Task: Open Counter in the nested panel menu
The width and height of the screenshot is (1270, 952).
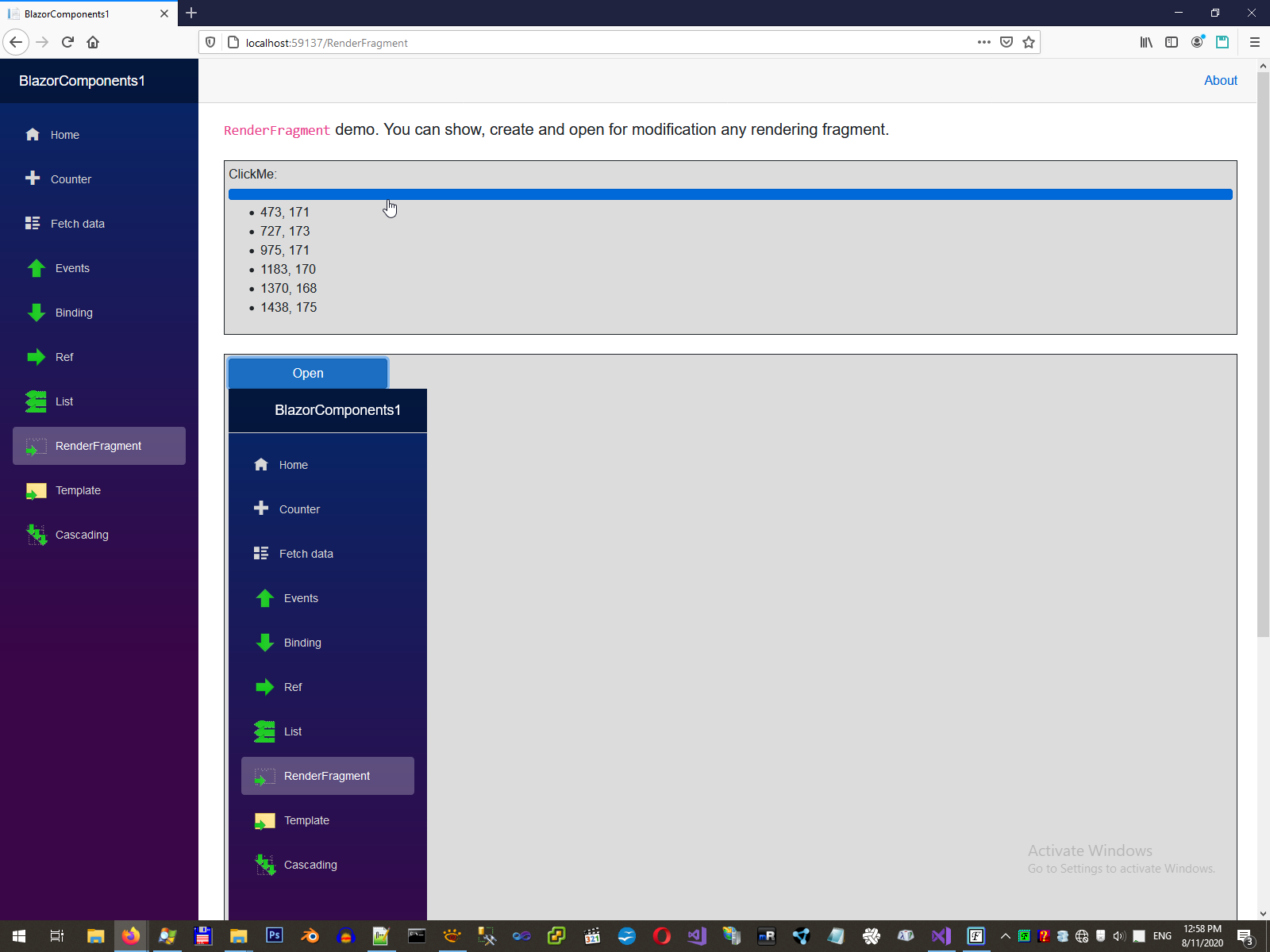Action: (328, 509)
